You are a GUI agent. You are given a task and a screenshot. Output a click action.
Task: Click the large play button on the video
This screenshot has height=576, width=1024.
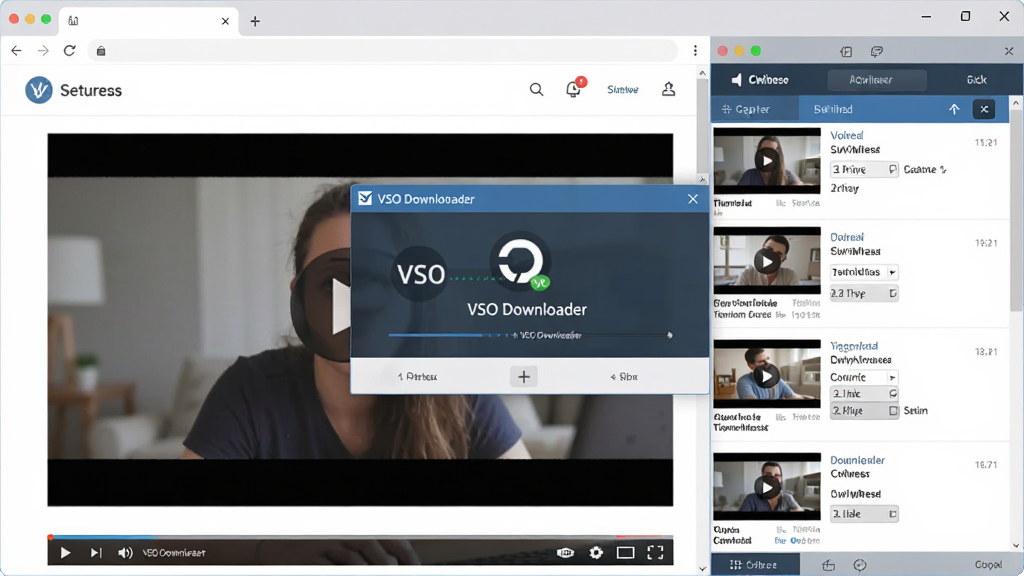pyautogui.click(x=321, y=305)
